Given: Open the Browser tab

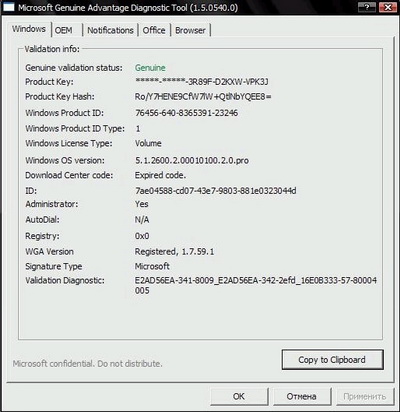Looking at the screenshot, I should point(190,30).
